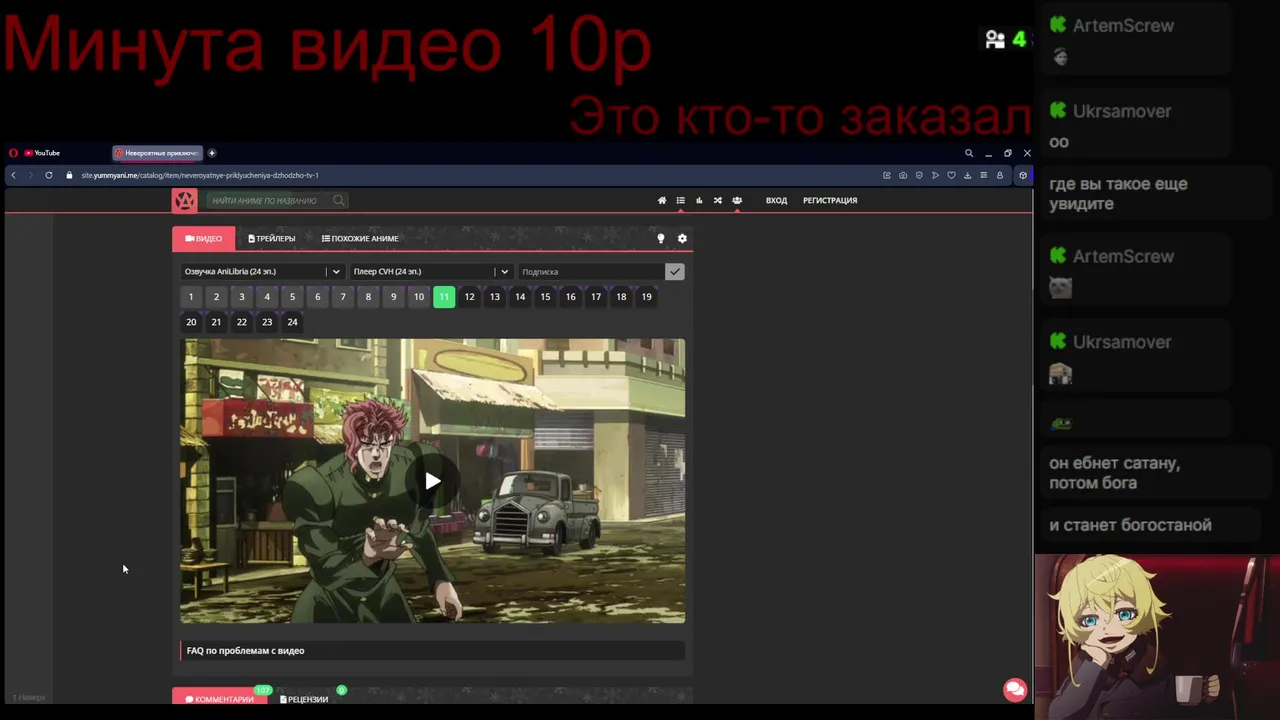Select episode 20 button
The image size is (1280, 720).
pyautogui.click(x=191, y=322)
